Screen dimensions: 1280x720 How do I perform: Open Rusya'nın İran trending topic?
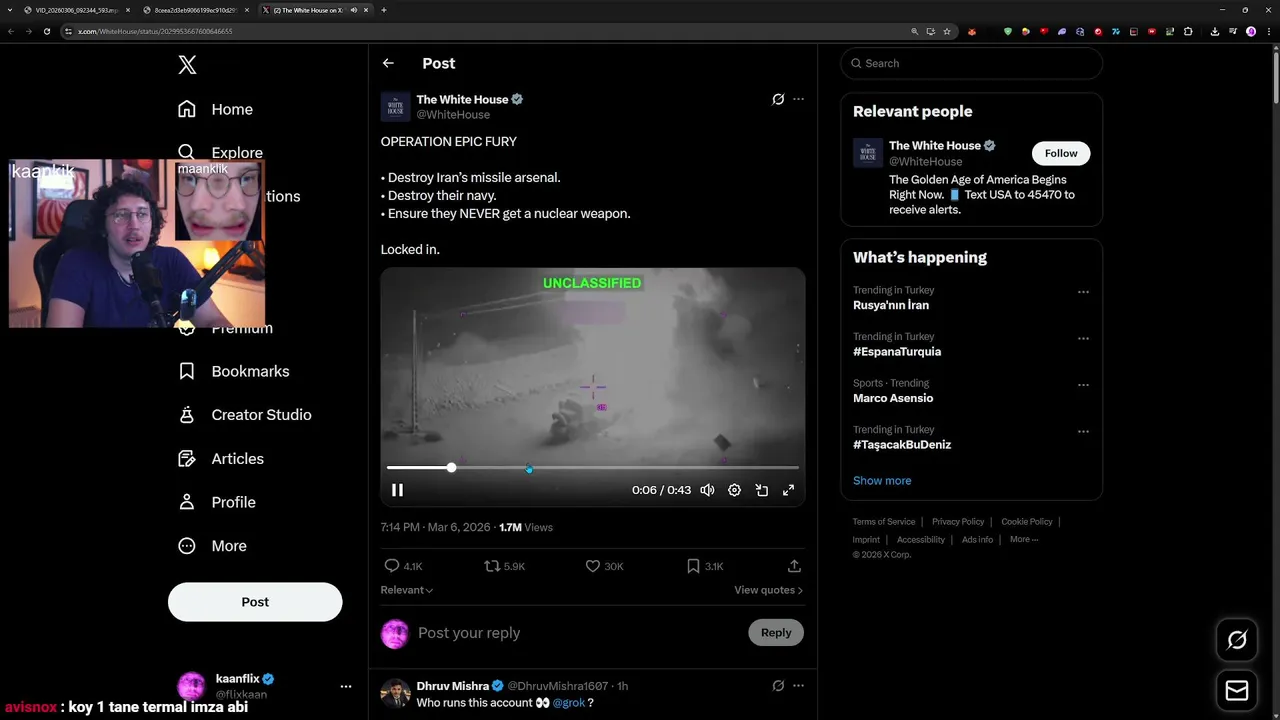click(891, 305)
